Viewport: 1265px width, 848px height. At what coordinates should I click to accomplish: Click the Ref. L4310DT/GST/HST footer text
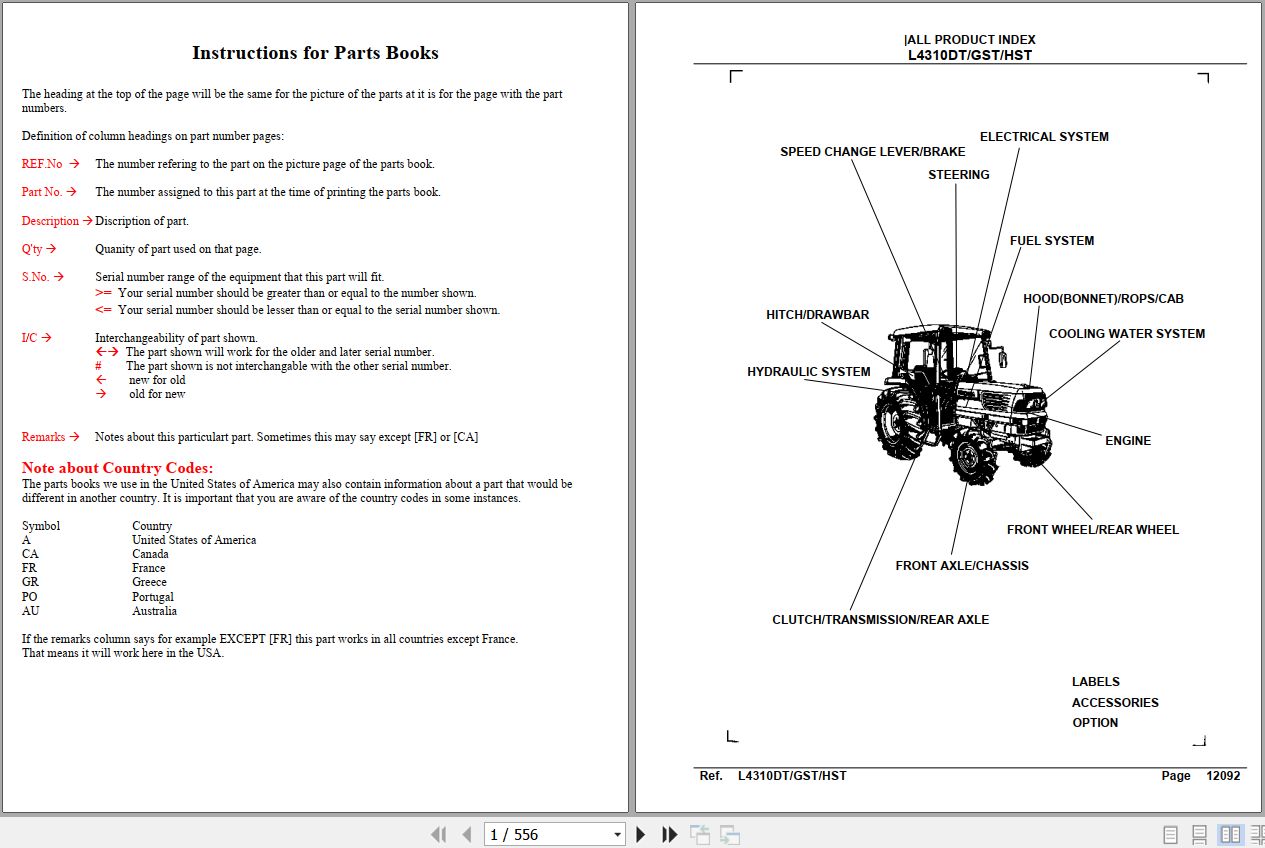(x=773, y=776)
